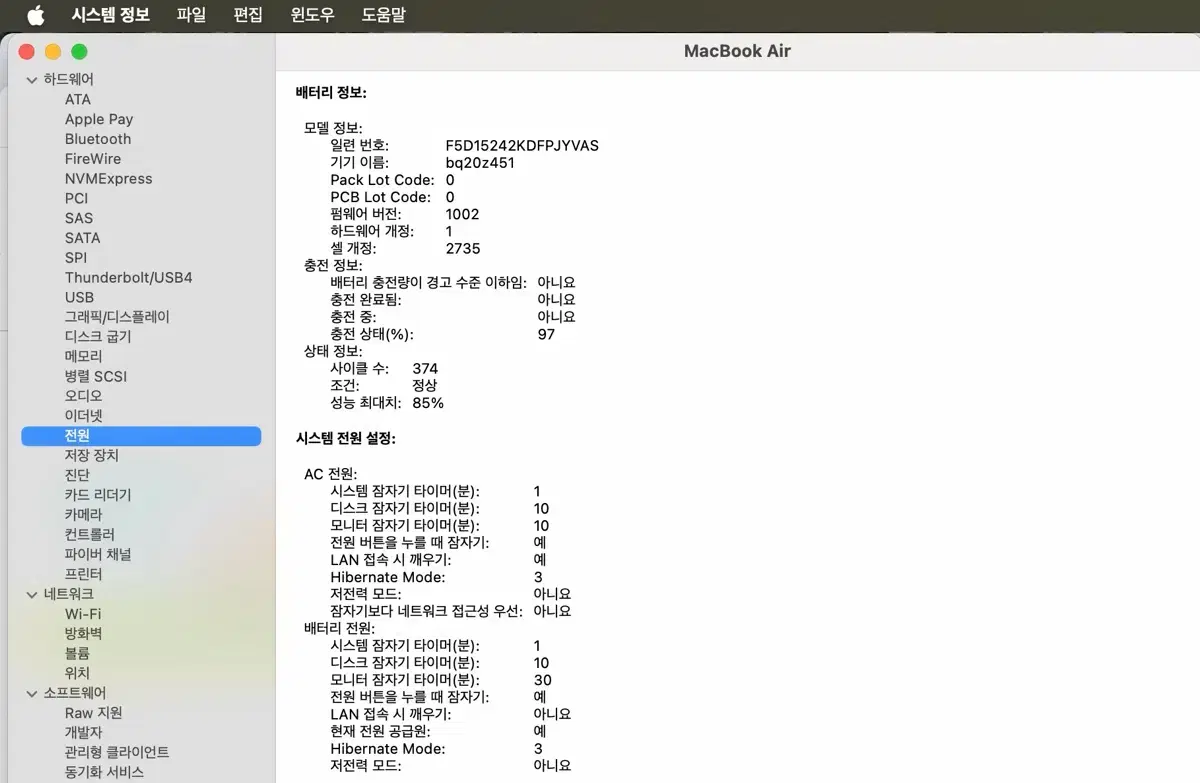Open the 도움말 menu
This screenshot has width=1200, height=783.
(x=384, y=15)
